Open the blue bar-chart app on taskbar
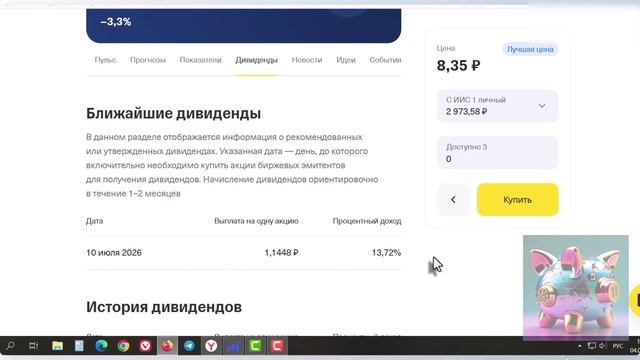Image resolution: width=640 pixels, height=360 pixels. (x=233, y=346)
